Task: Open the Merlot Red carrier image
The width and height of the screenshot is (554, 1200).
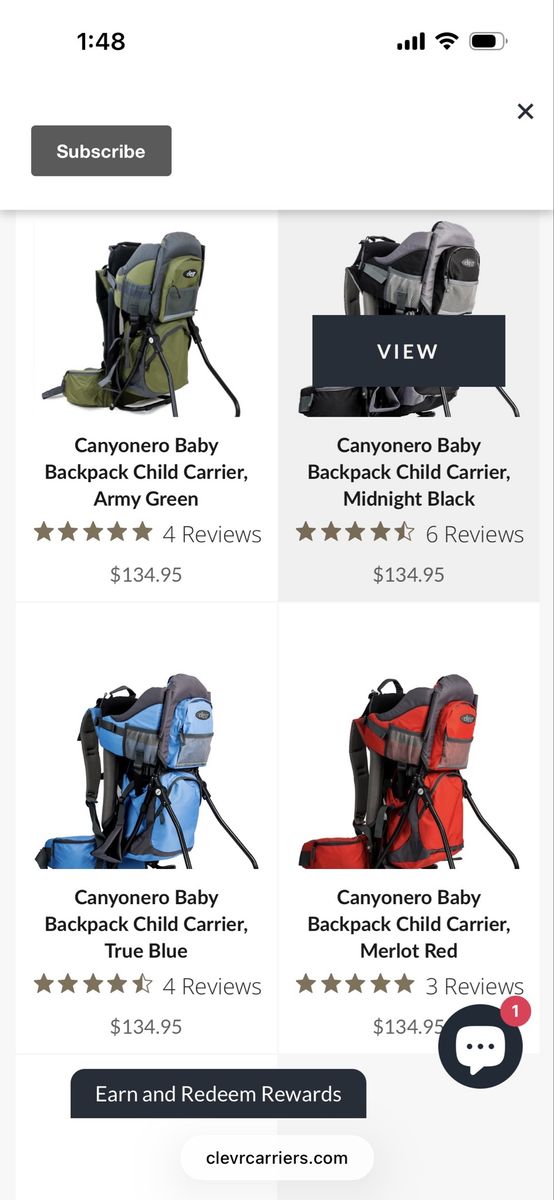Action: tap(409, 770)
